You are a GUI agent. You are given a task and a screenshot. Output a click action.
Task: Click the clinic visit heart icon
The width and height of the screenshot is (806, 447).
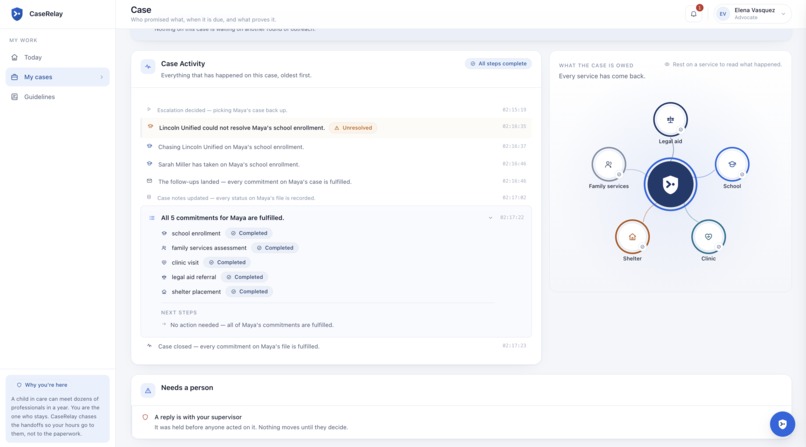(164, 263)
